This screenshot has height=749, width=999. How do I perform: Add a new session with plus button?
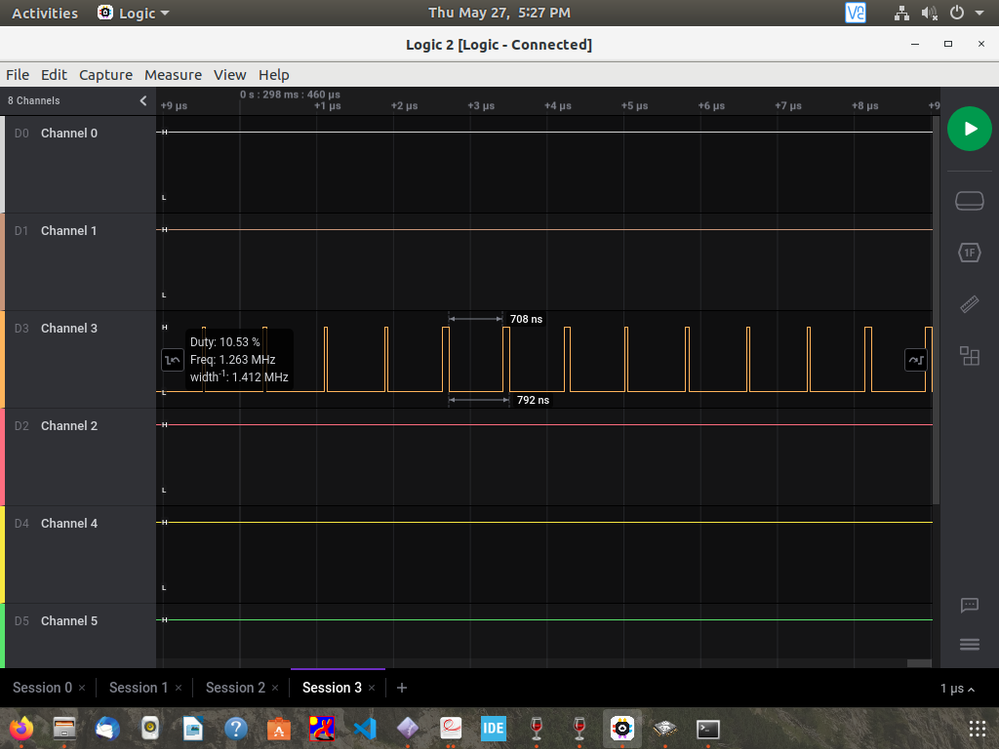pyautogui.click(x=401, y=688)
